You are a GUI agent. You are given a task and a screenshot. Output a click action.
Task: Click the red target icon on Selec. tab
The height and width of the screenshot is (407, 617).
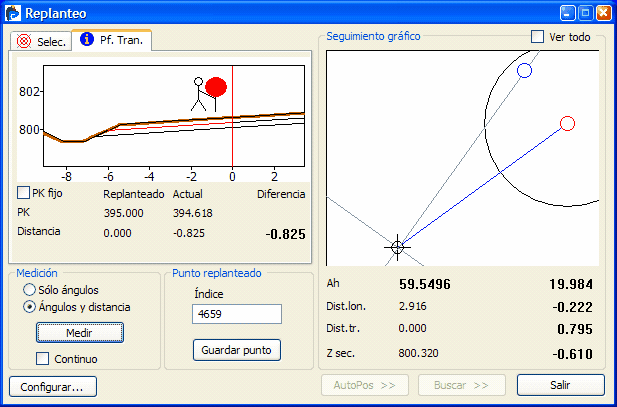click(x=25, y=41)
